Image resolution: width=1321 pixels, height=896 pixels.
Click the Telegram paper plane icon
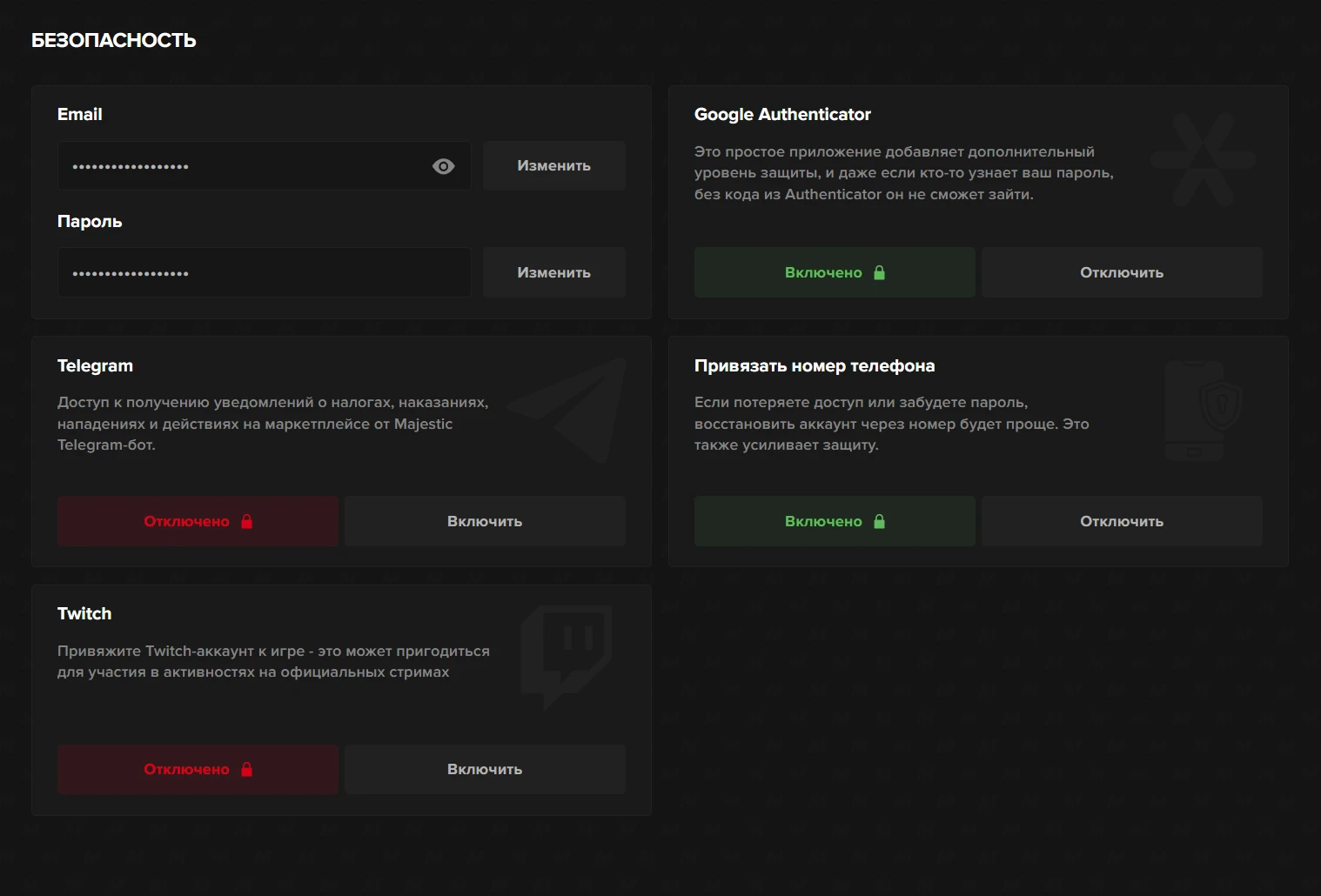(569, 409)
